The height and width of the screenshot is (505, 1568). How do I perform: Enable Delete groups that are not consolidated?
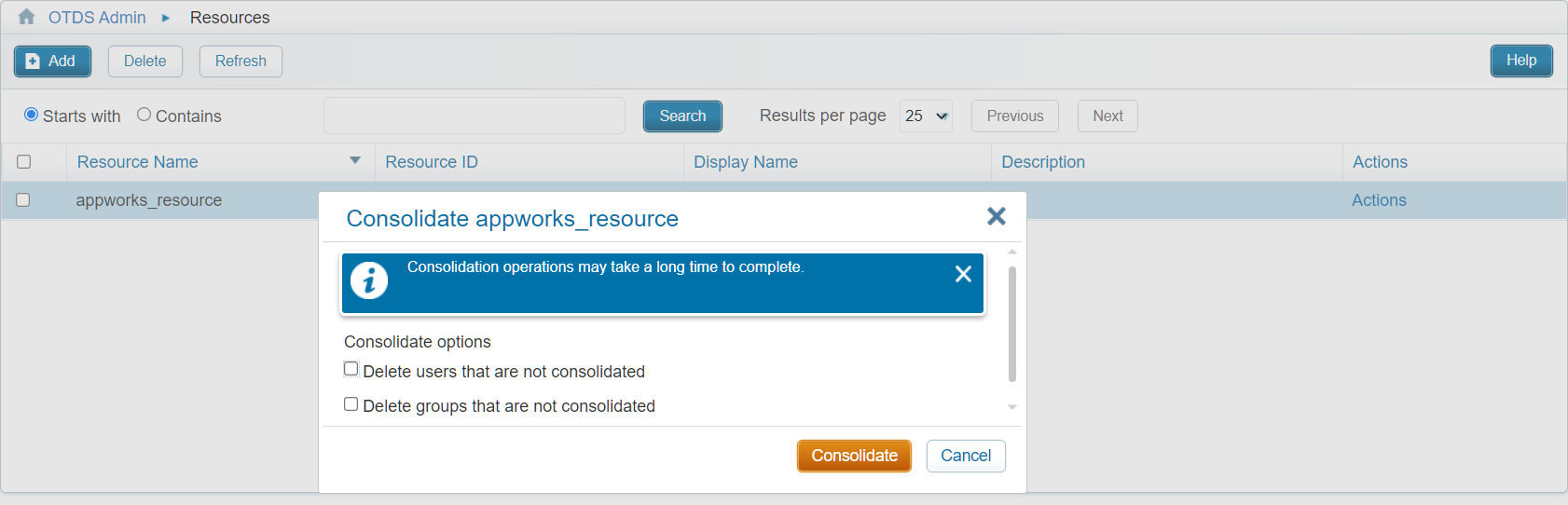tap(351, 404)
